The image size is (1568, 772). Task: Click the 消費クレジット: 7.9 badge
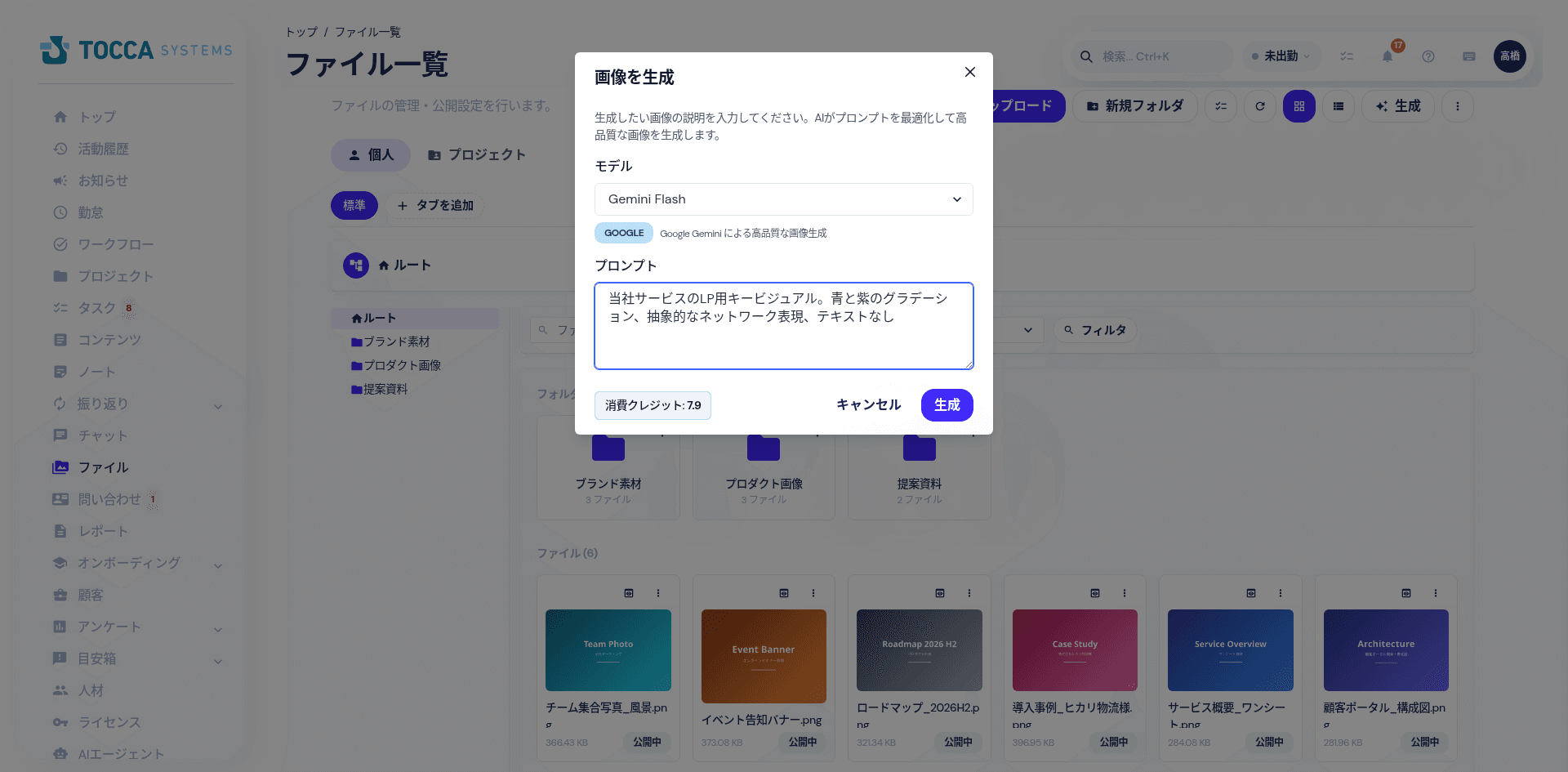653,405
